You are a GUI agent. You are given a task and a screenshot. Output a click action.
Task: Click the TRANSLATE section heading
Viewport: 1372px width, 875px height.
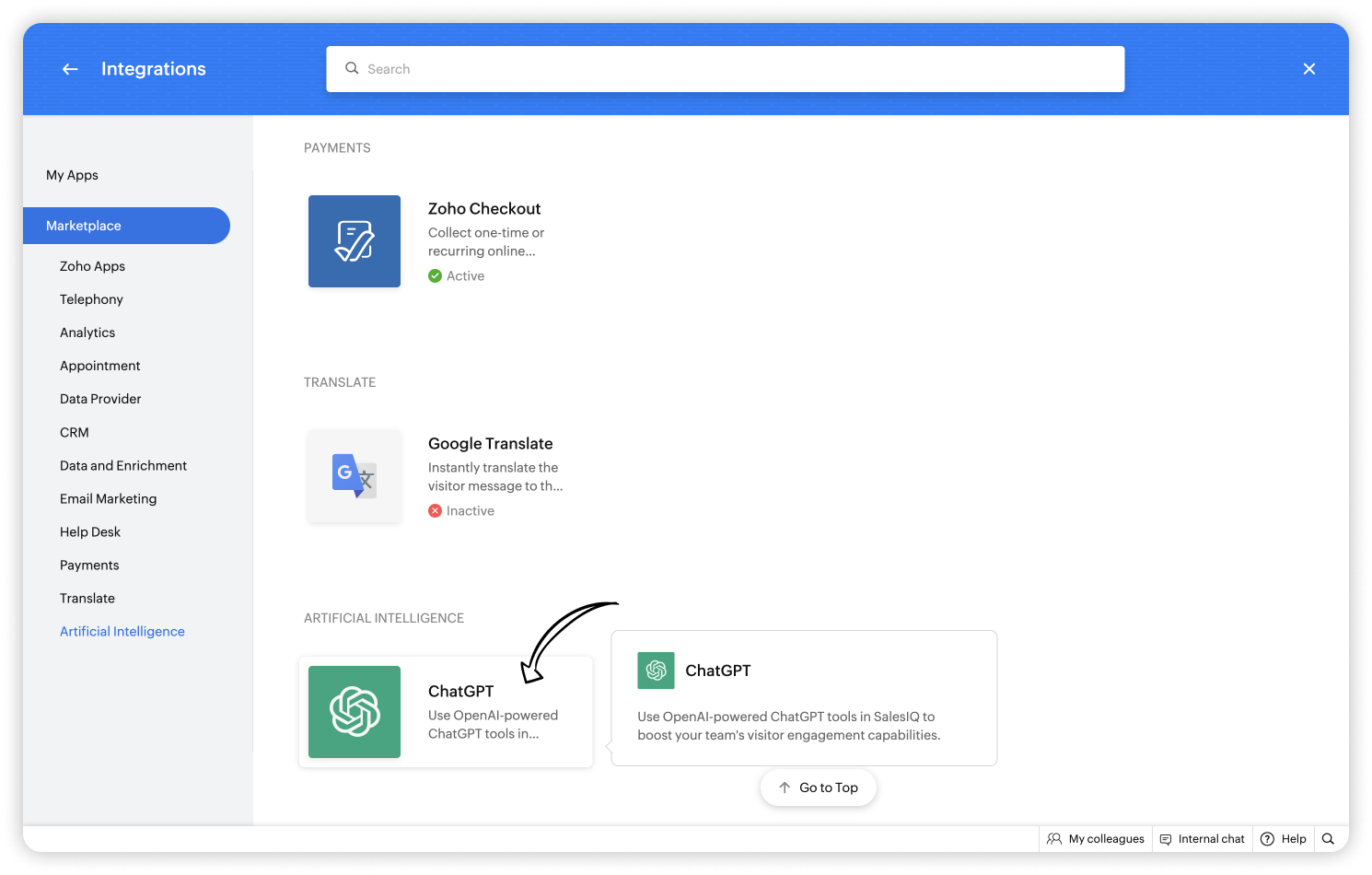tap(340, 382)
